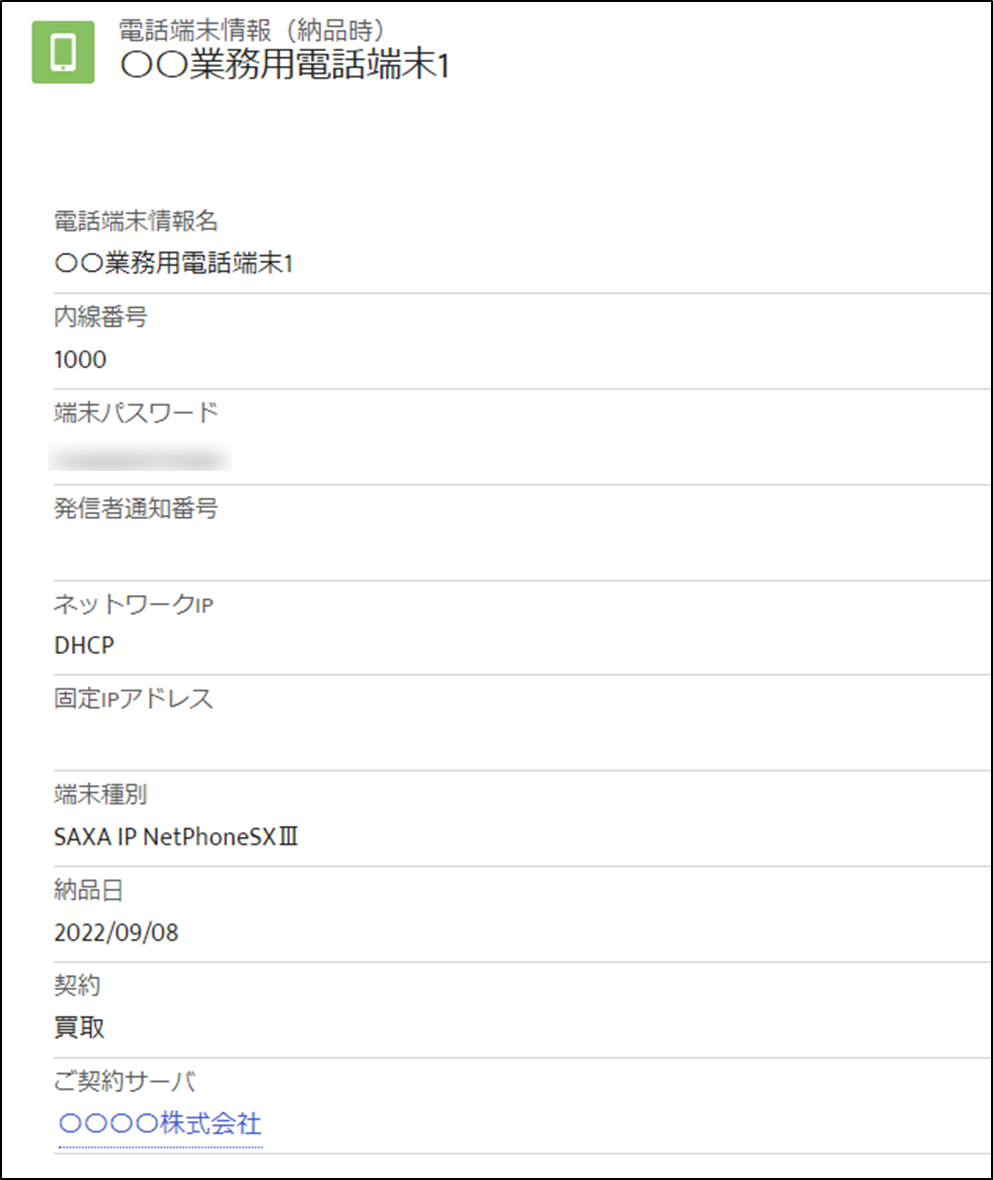Screen dimensions: 993x1180
Task: Click the 内線番号 value 1000
Action: point(80,359)
